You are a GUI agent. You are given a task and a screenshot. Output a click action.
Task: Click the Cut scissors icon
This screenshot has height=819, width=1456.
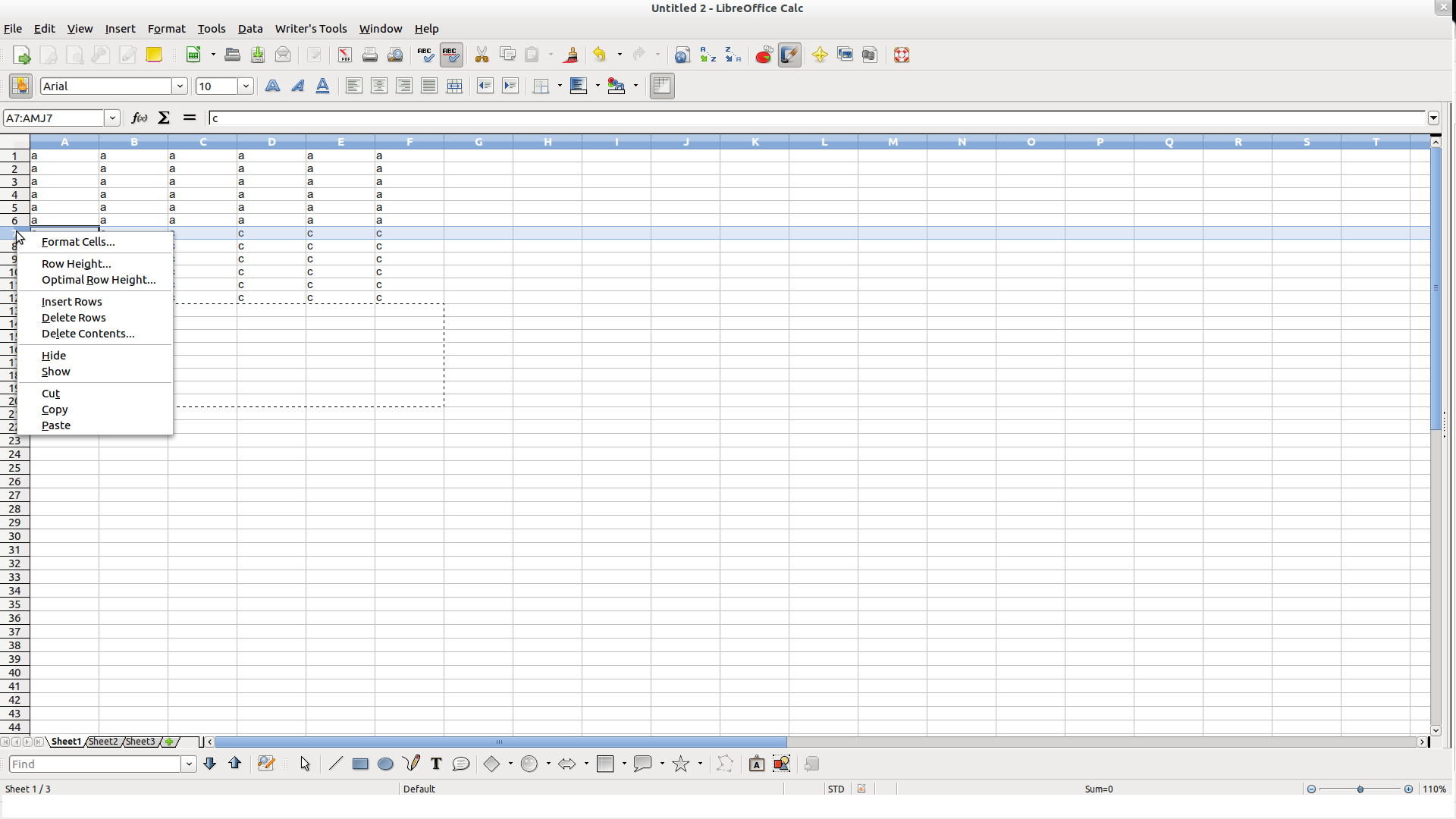click(x=482, y=55)
